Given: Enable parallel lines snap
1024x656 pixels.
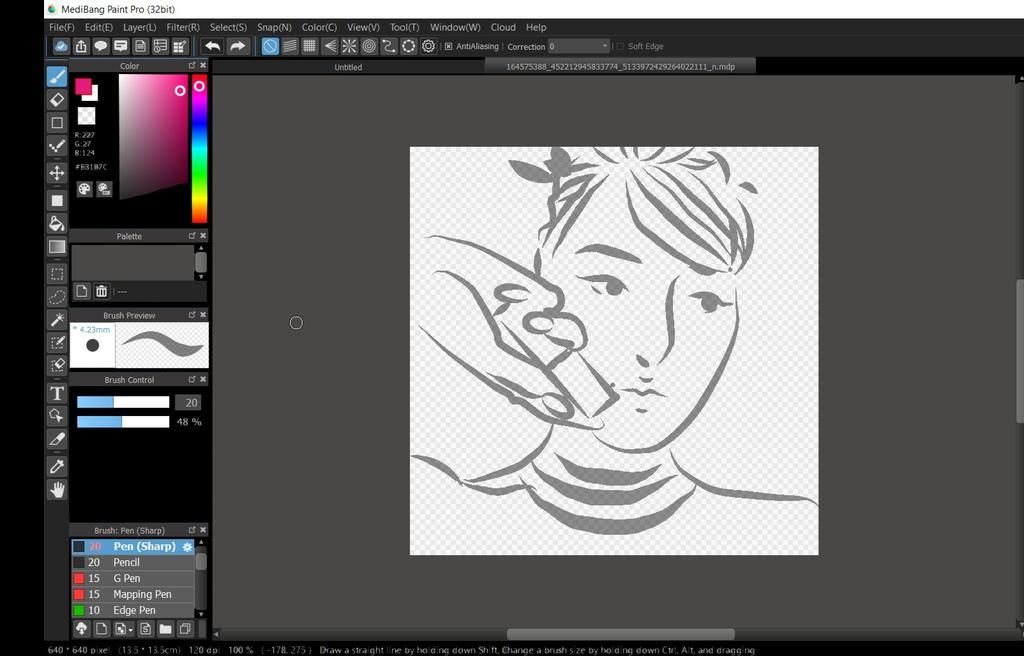Looking at the screenshot, I should tap(290, 46).
